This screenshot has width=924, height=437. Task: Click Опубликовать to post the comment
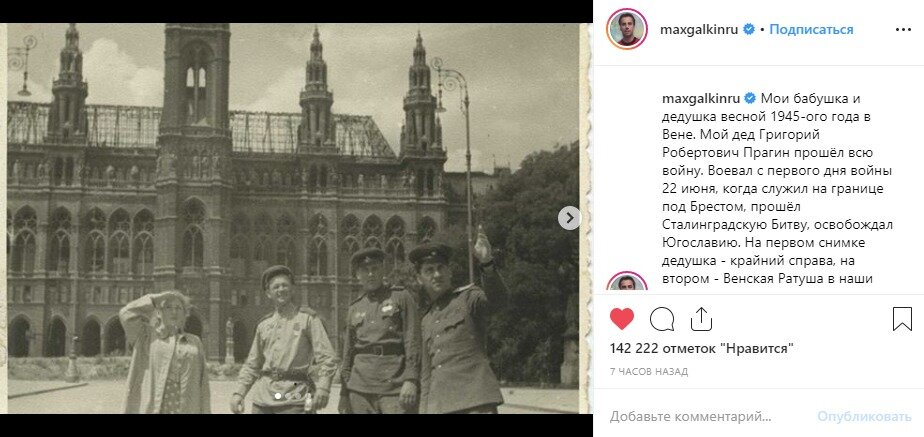(x=864, y=417)
